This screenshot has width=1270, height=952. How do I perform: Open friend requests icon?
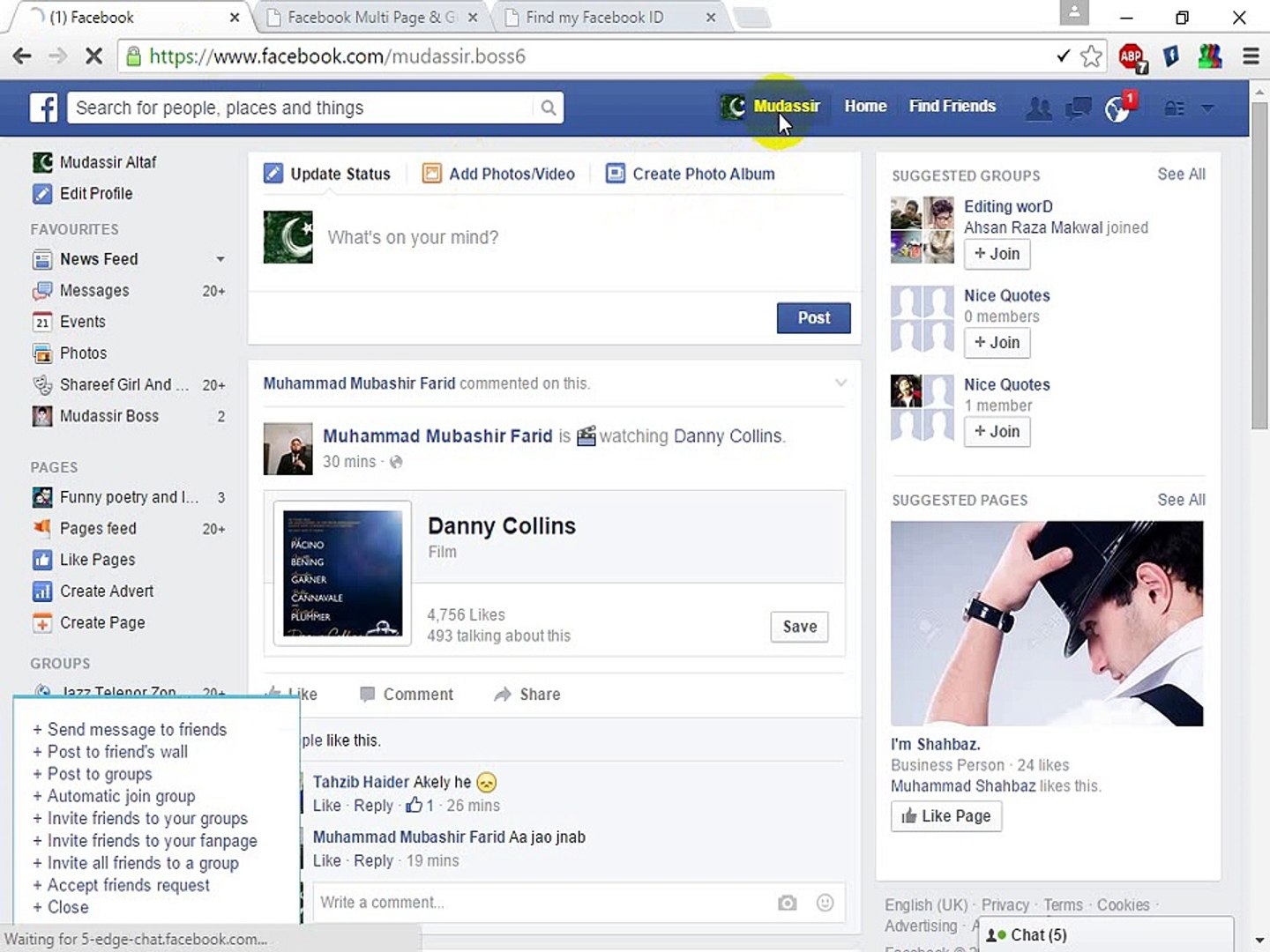tap(1039, 108)
